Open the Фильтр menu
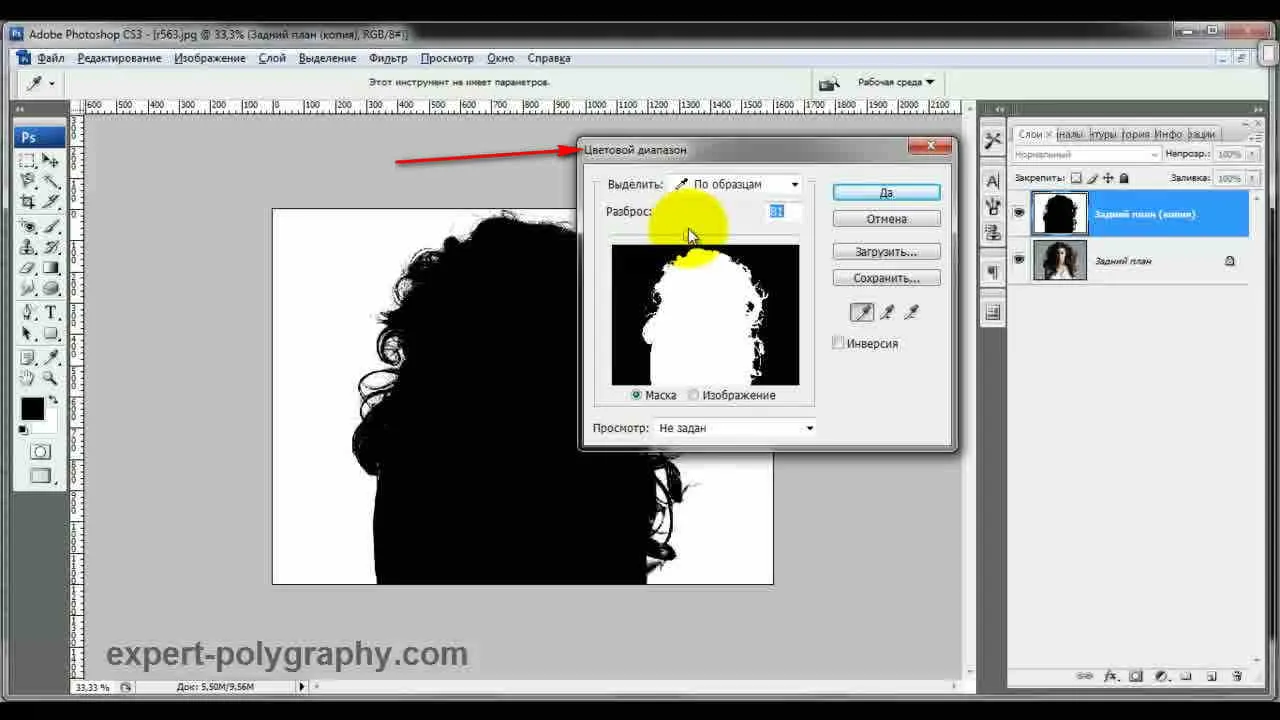 tap(388, 58)
